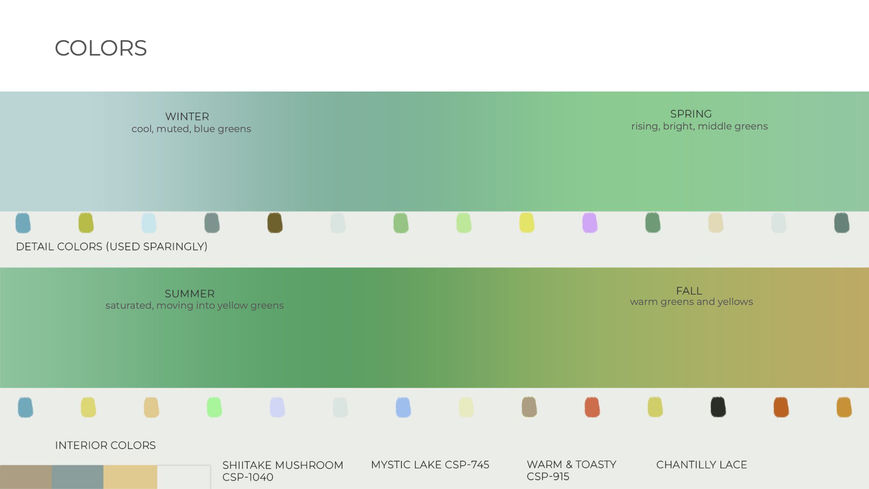The image size is (869, 489).
Task: Pick the Warm & Toasty tan interior block
Action: (x=130, y=477)
